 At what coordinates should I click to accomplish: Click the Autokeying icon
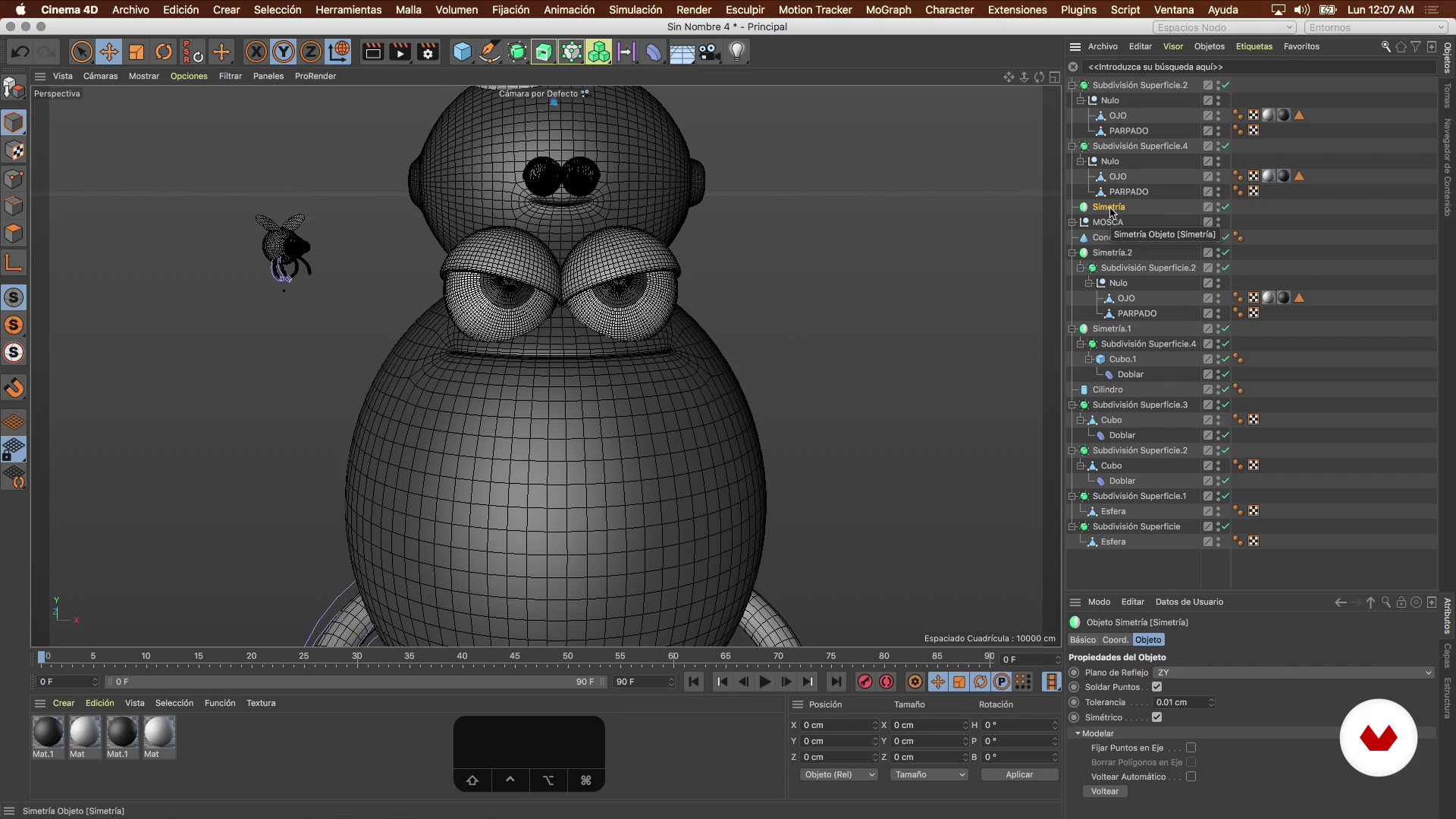886,682
